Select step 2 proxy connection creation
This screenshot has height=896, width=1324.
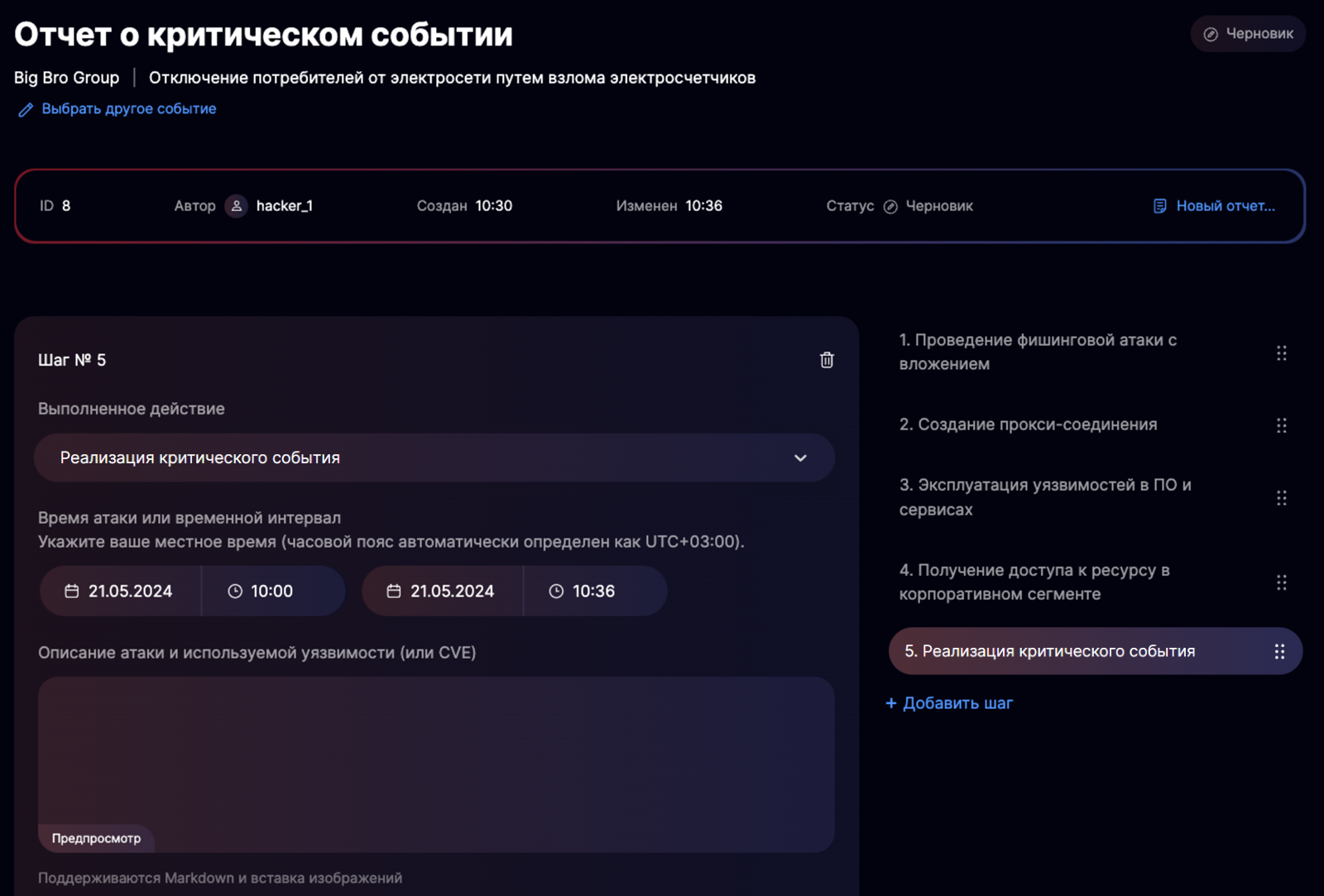(x=1028, y=425)
